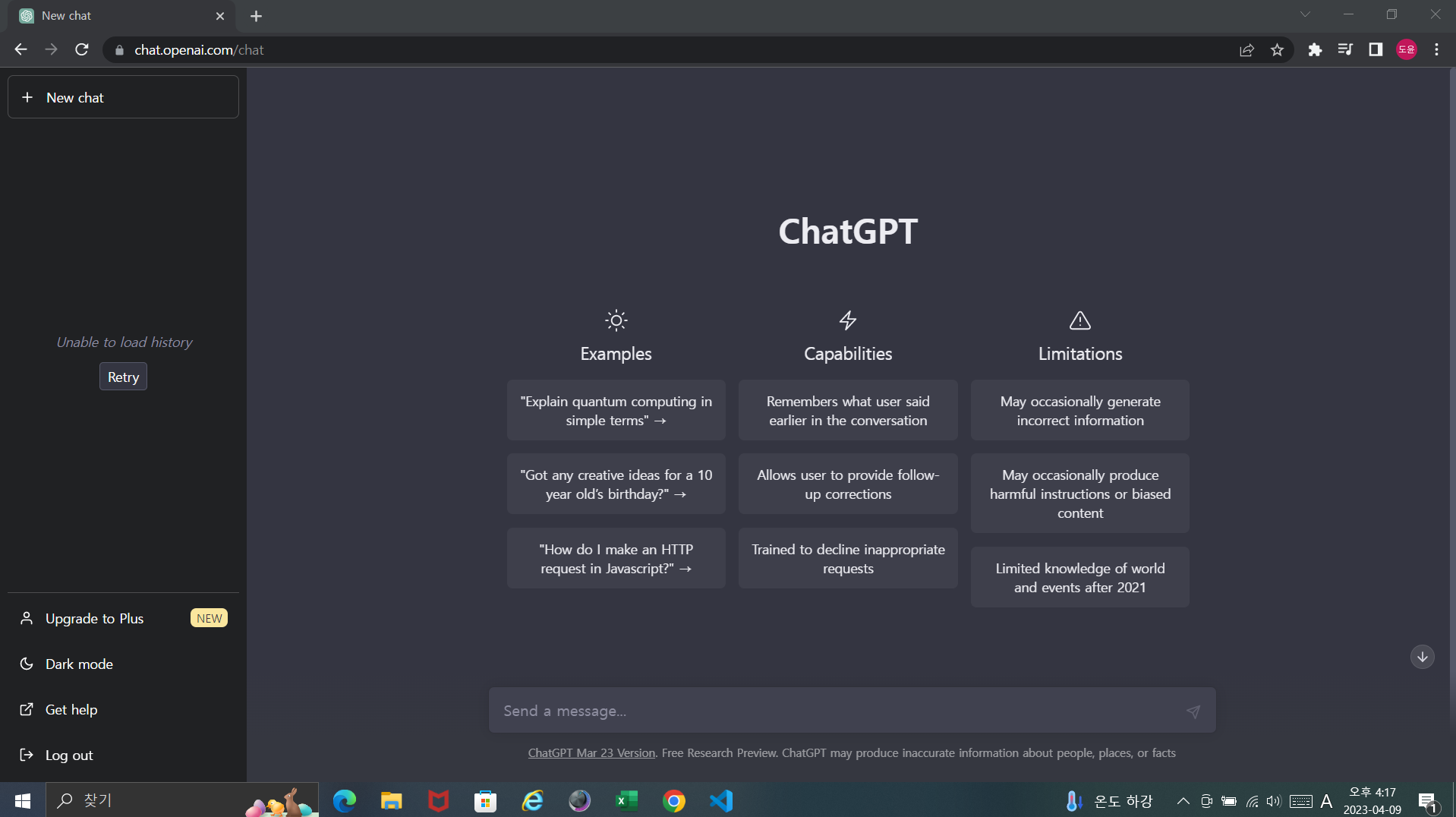Launch Microsoft Edge from taskbar
Viewport: 1456px width, 817px height.
(345, 800)
